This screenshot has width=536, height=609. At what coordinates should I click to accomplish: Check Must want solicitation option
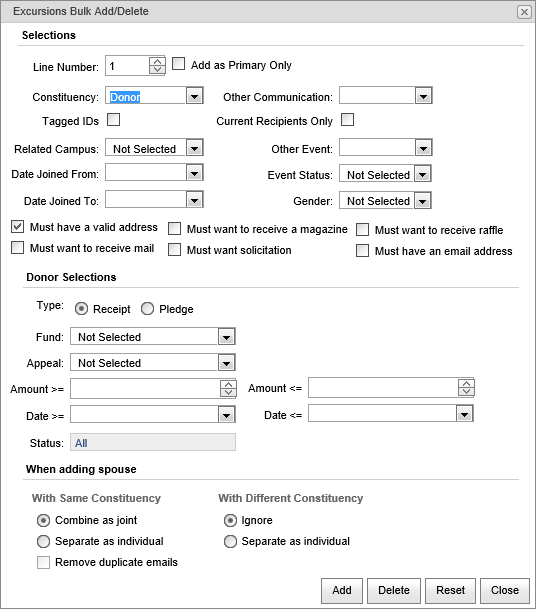174,250
